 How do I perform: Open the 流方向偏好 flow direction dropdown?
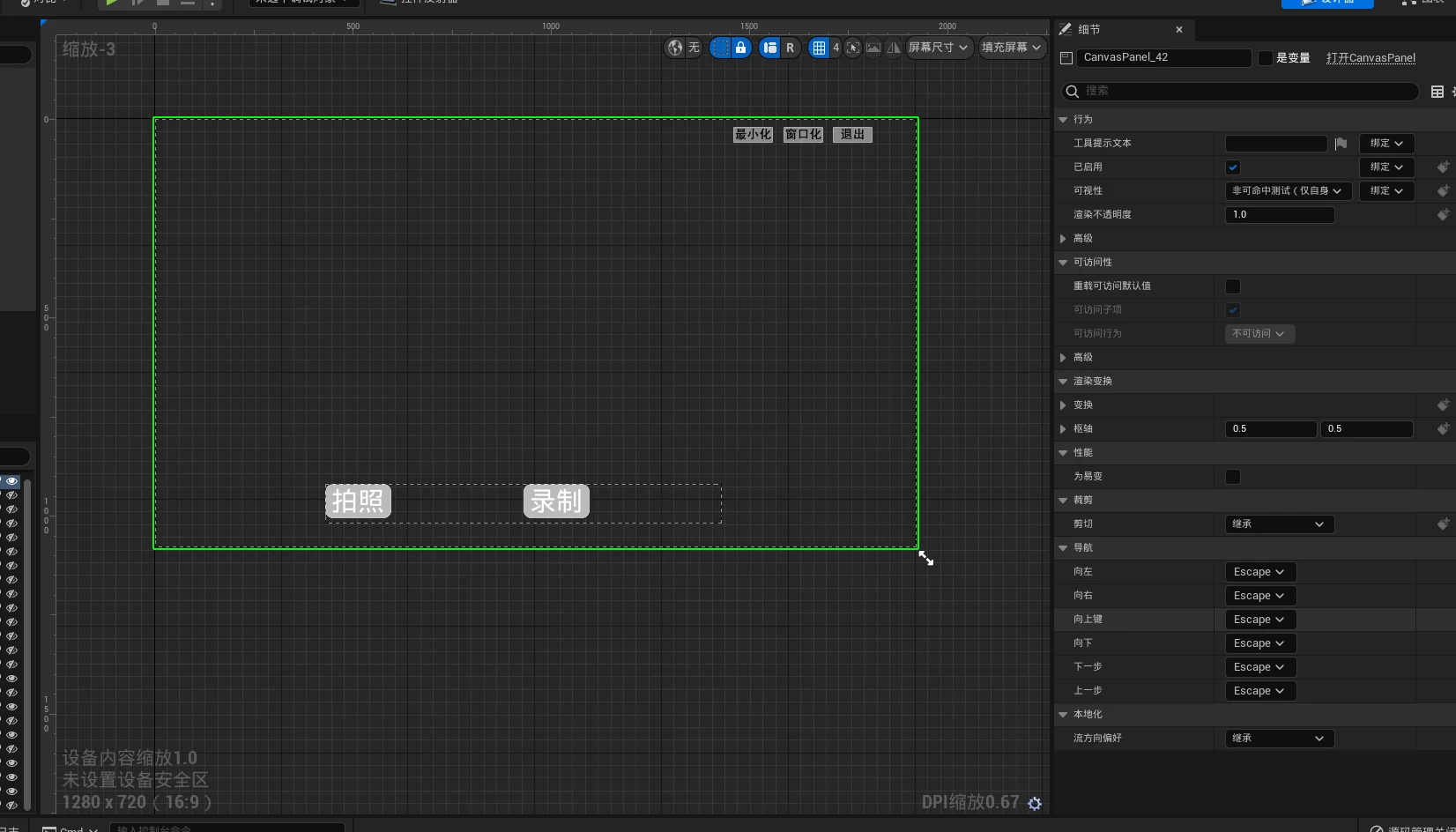tap(1280, 739)
